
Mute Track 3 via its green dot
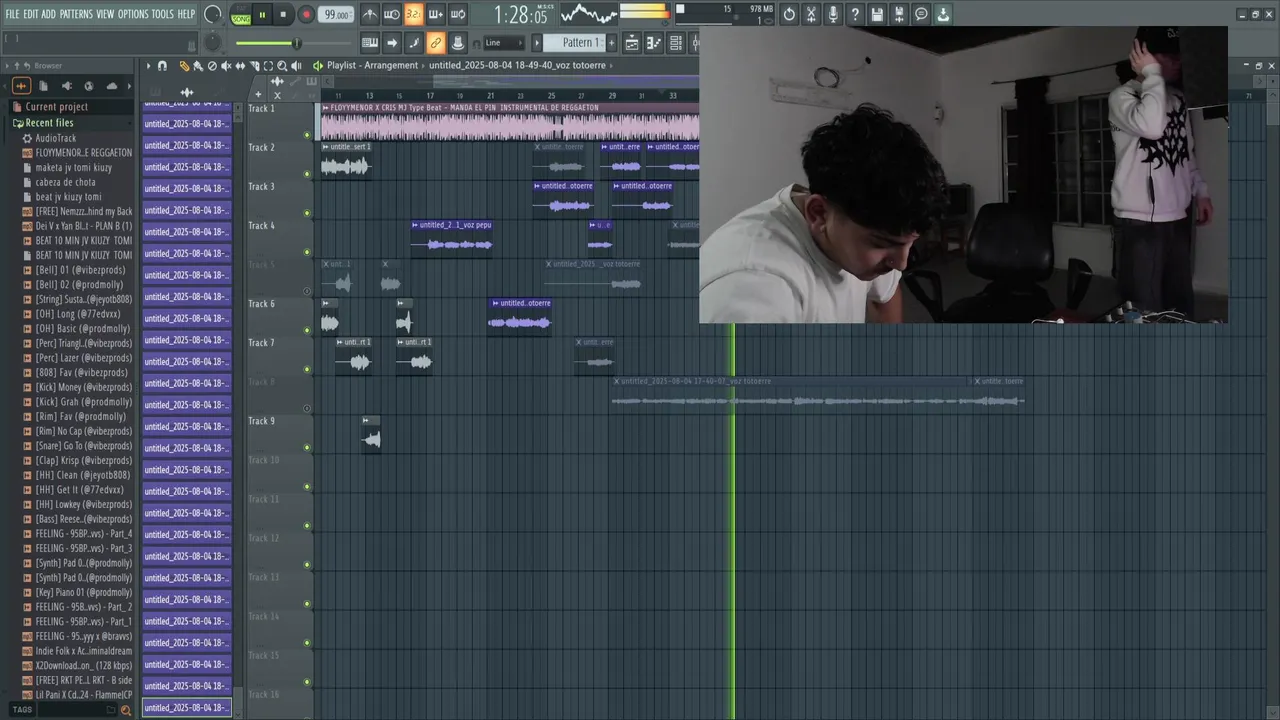pyautogui.click(x=307, y=213)
